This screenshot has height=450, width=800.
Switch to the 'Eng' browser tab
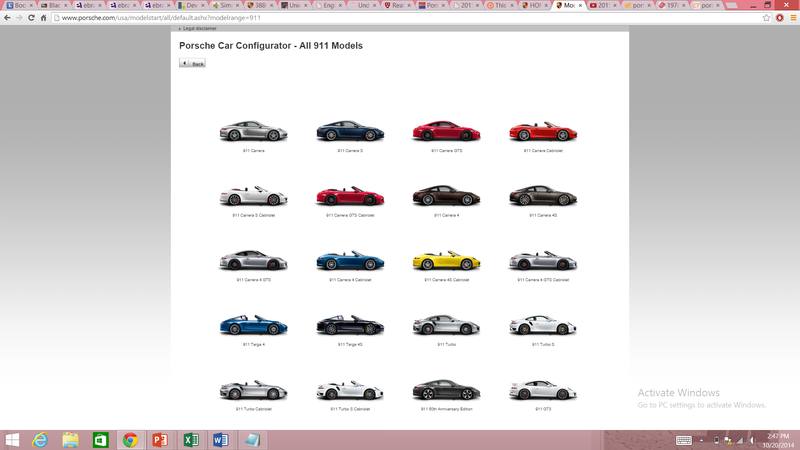tap(328, 5)
